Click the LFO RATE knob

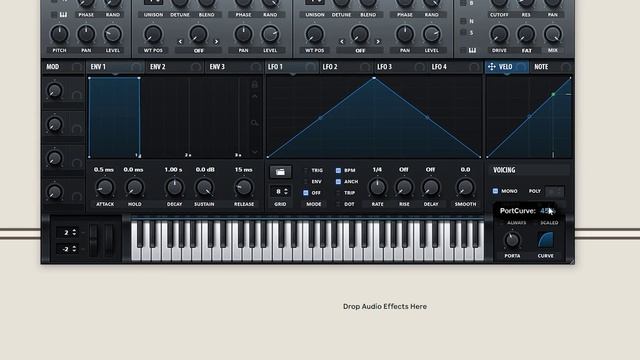click(x=377, y=187)
